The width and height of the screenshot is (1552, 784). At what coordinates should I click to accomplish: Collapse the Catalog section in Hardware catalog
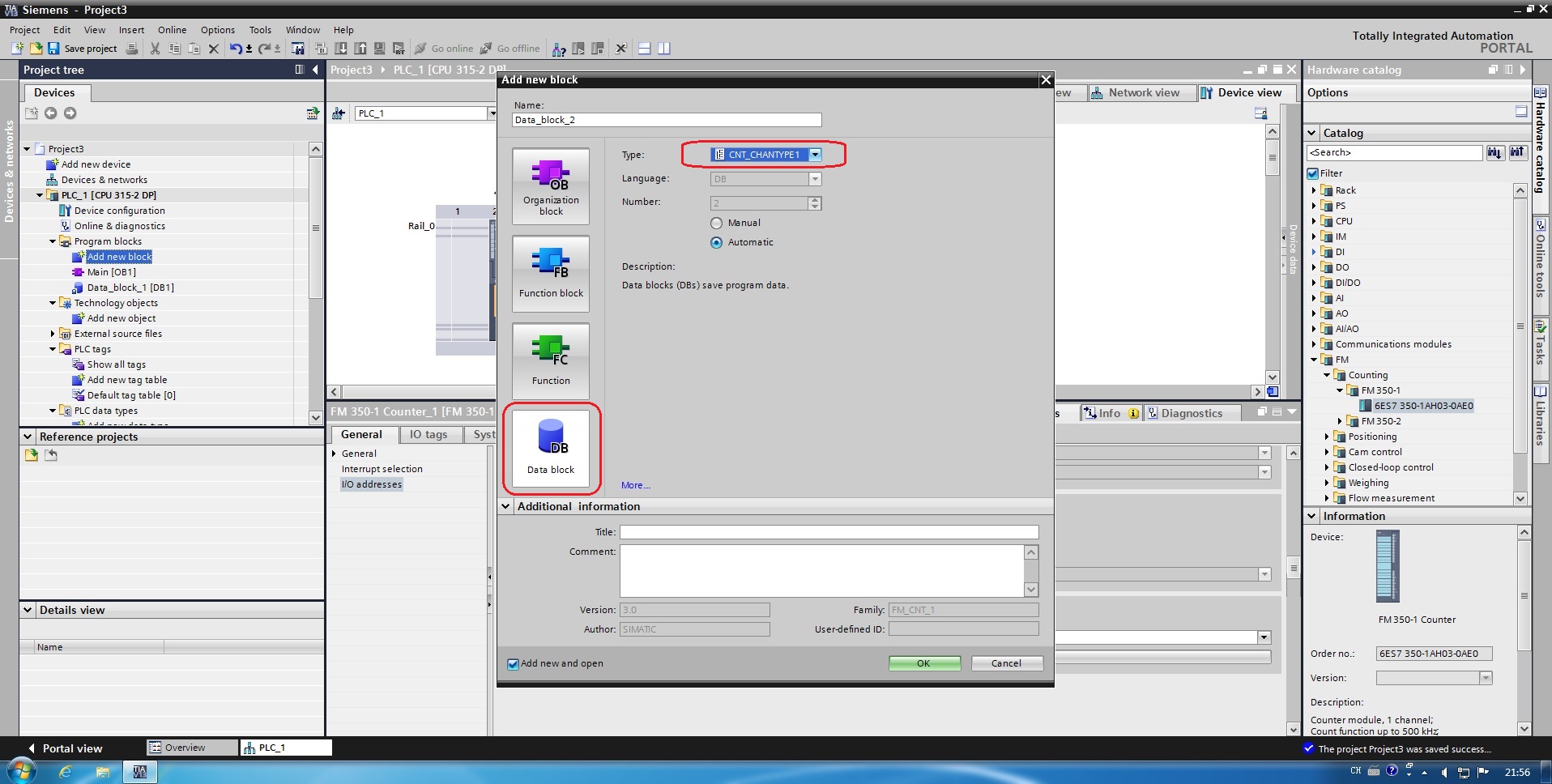coord(1312,133)
